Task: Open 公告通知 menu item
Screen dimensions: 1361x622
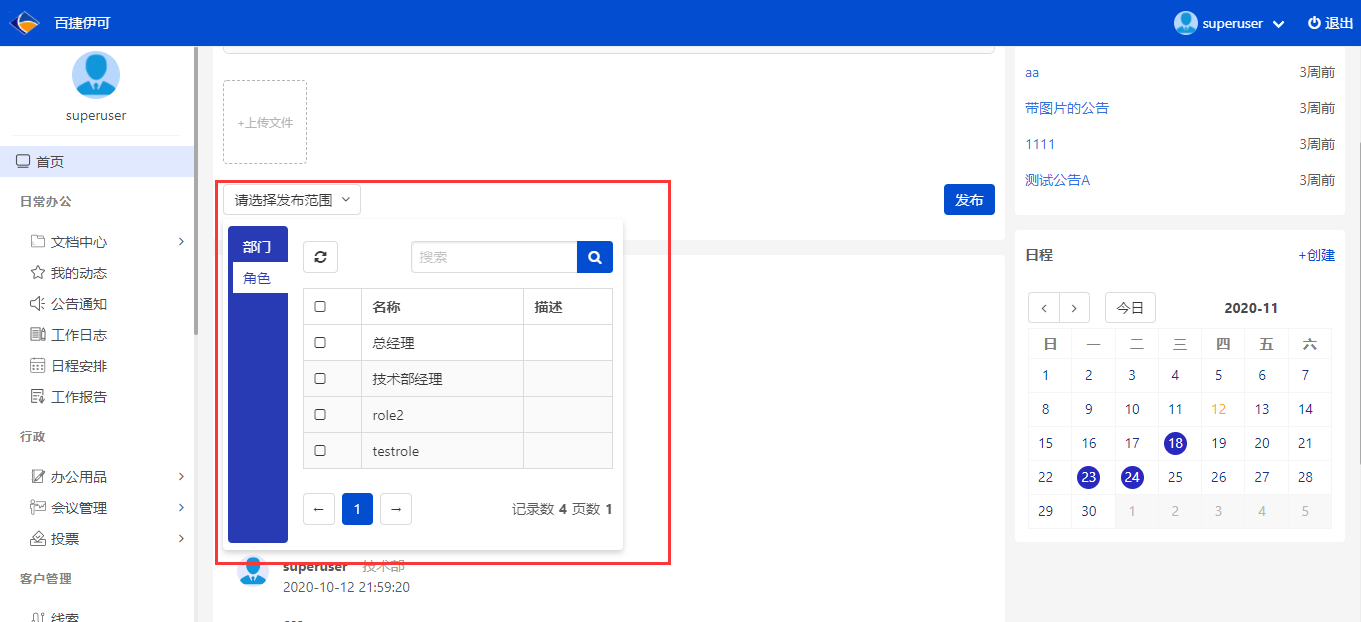Action: pyautogui.click(x=79, y=304)
